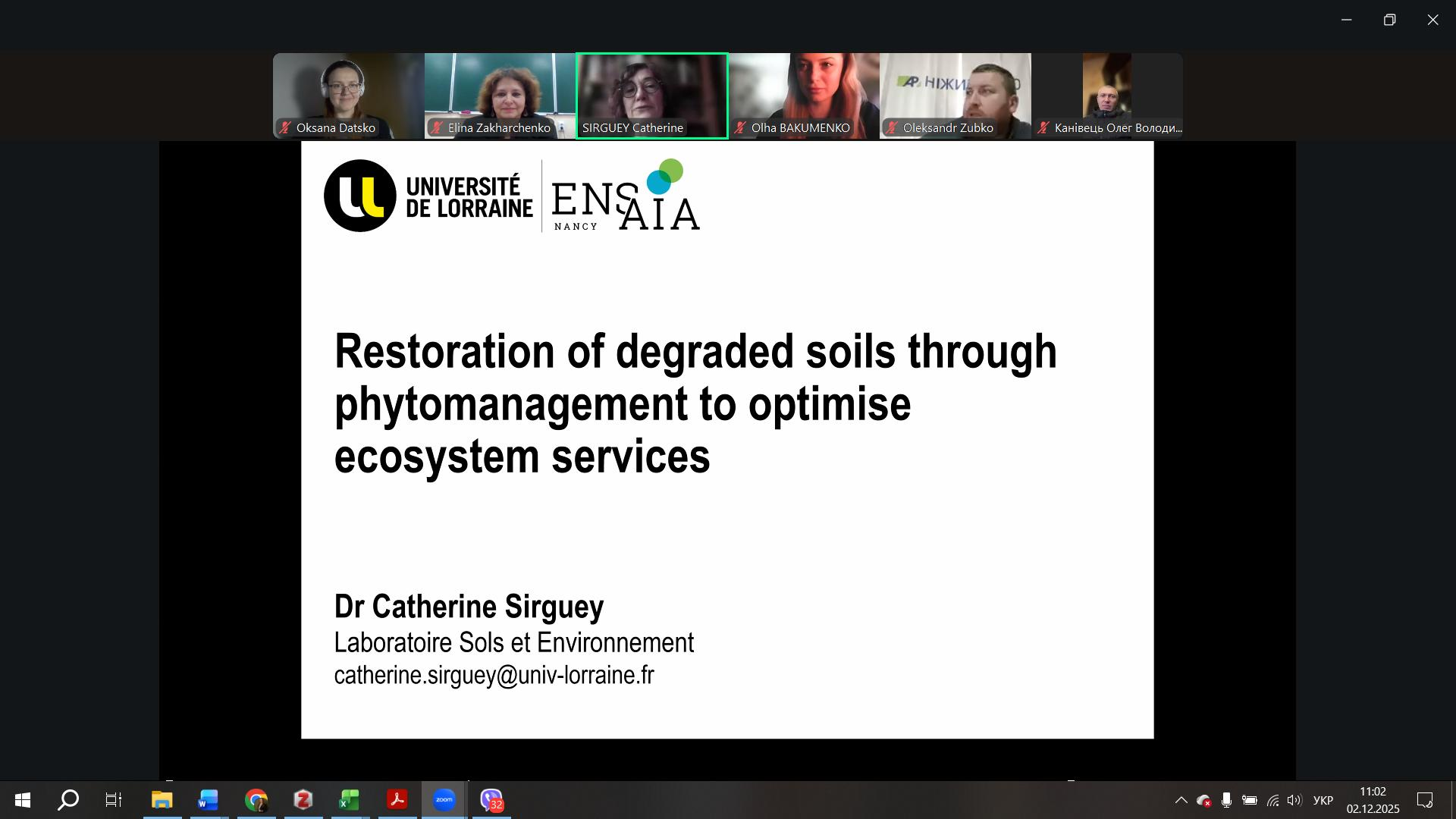Select Oksana Datsko's video thumbnail
The height and width of the screenshot is (819, 1456).
point(348,96)
